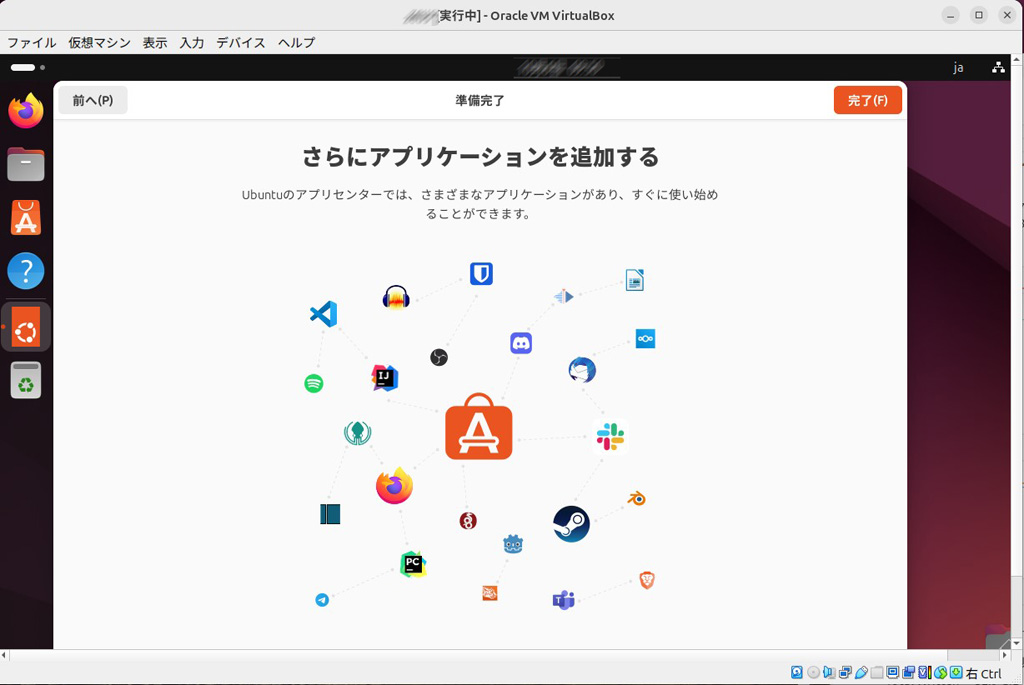Open the ファイル menu

coord(31,42)
